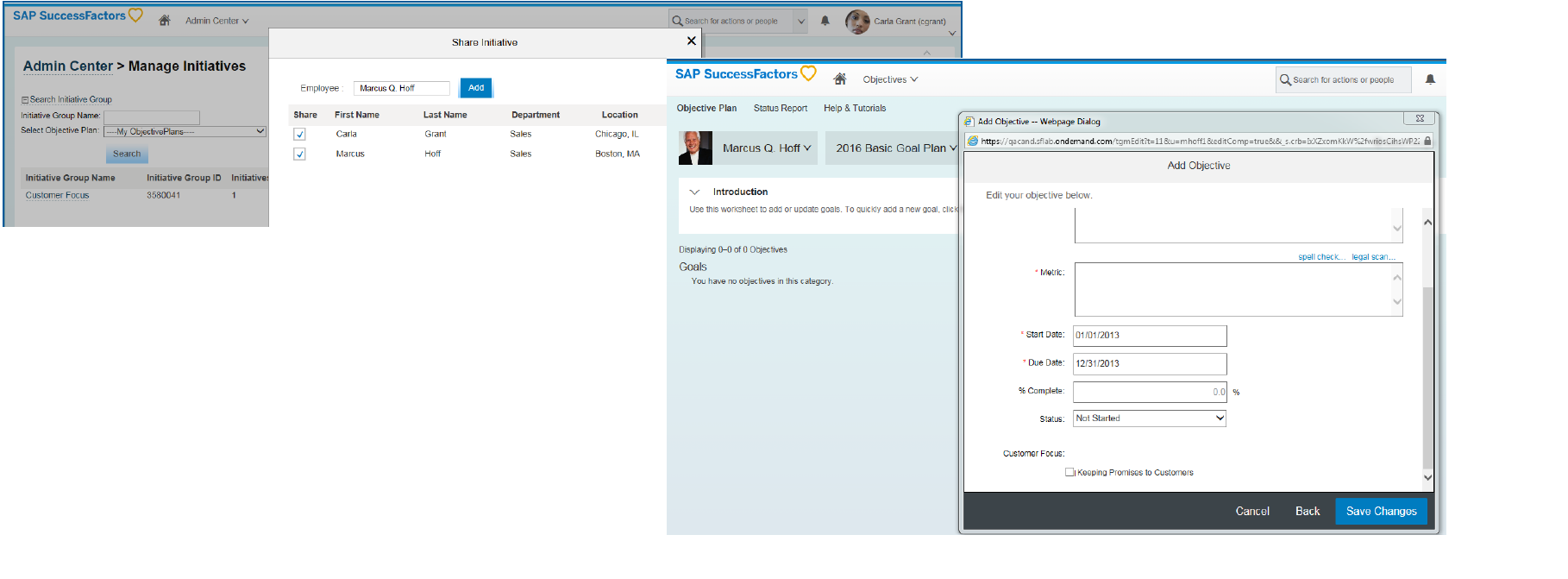
Task: Click Marcus Q. Hoff's profile photo
Action: click(x=695, y=148)
